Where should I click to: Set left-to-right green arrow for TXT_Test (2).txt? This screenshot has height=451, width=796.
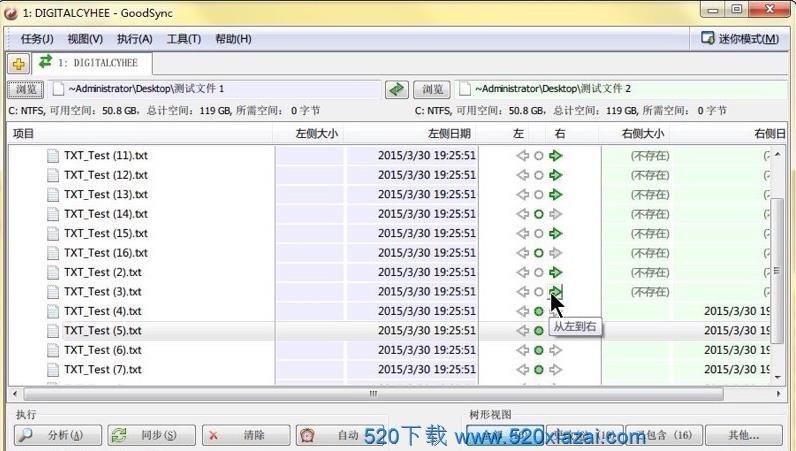click(556, 273)
